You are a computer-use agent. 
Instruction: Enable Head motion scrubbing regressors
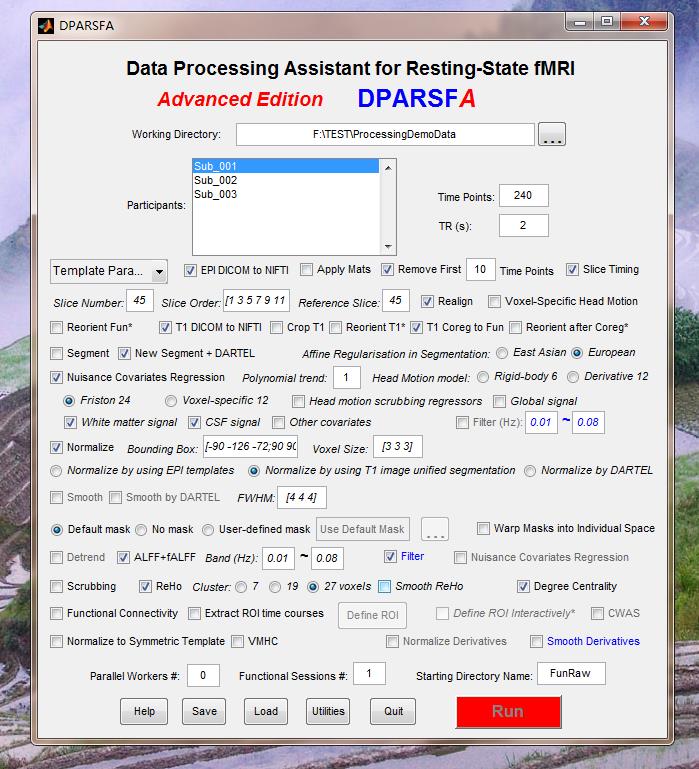click(x=298, y=402)
